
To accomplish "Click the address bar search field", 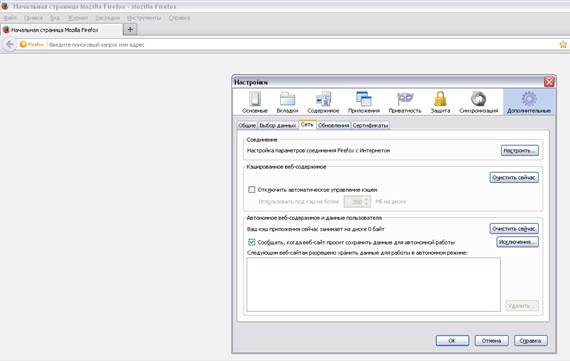I will click(302, 44).
